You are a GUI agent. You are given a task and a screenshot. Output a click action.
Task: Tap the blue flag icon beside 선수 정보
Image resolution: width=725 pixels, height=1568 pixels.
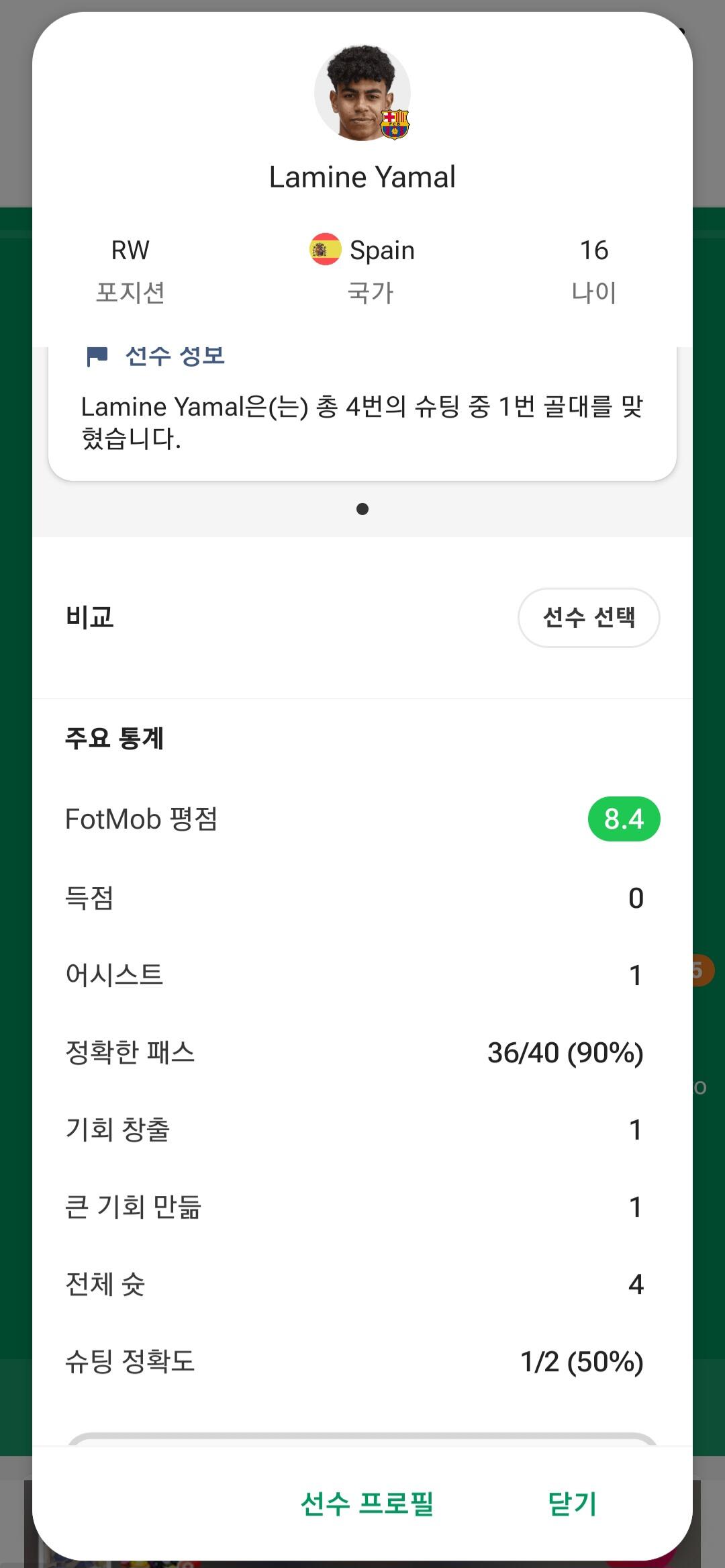pos(97,356)
